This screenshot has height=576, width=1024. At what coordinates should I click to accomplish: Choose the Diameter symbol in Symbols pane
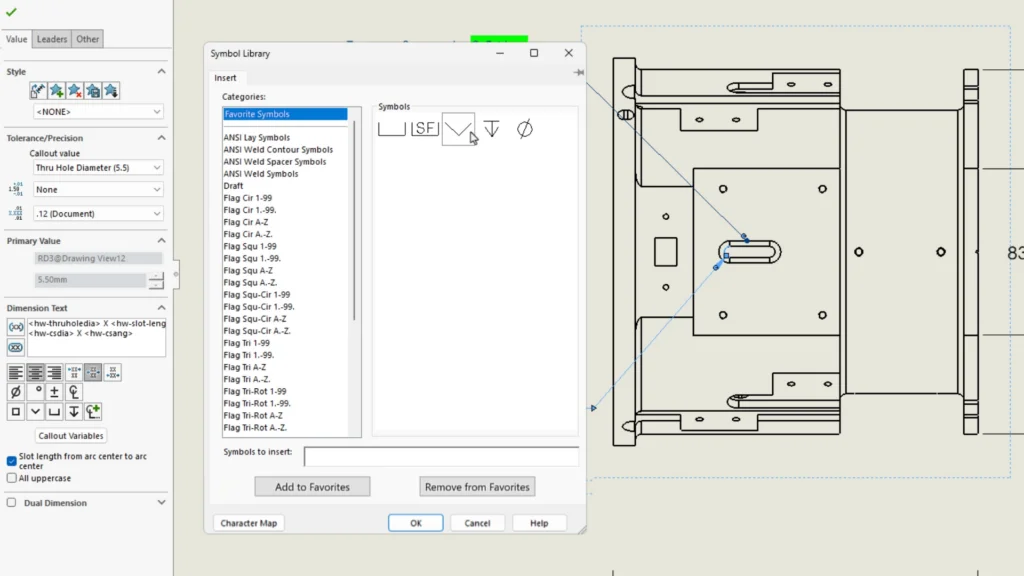pyautogui.click(x=524, y=128)
